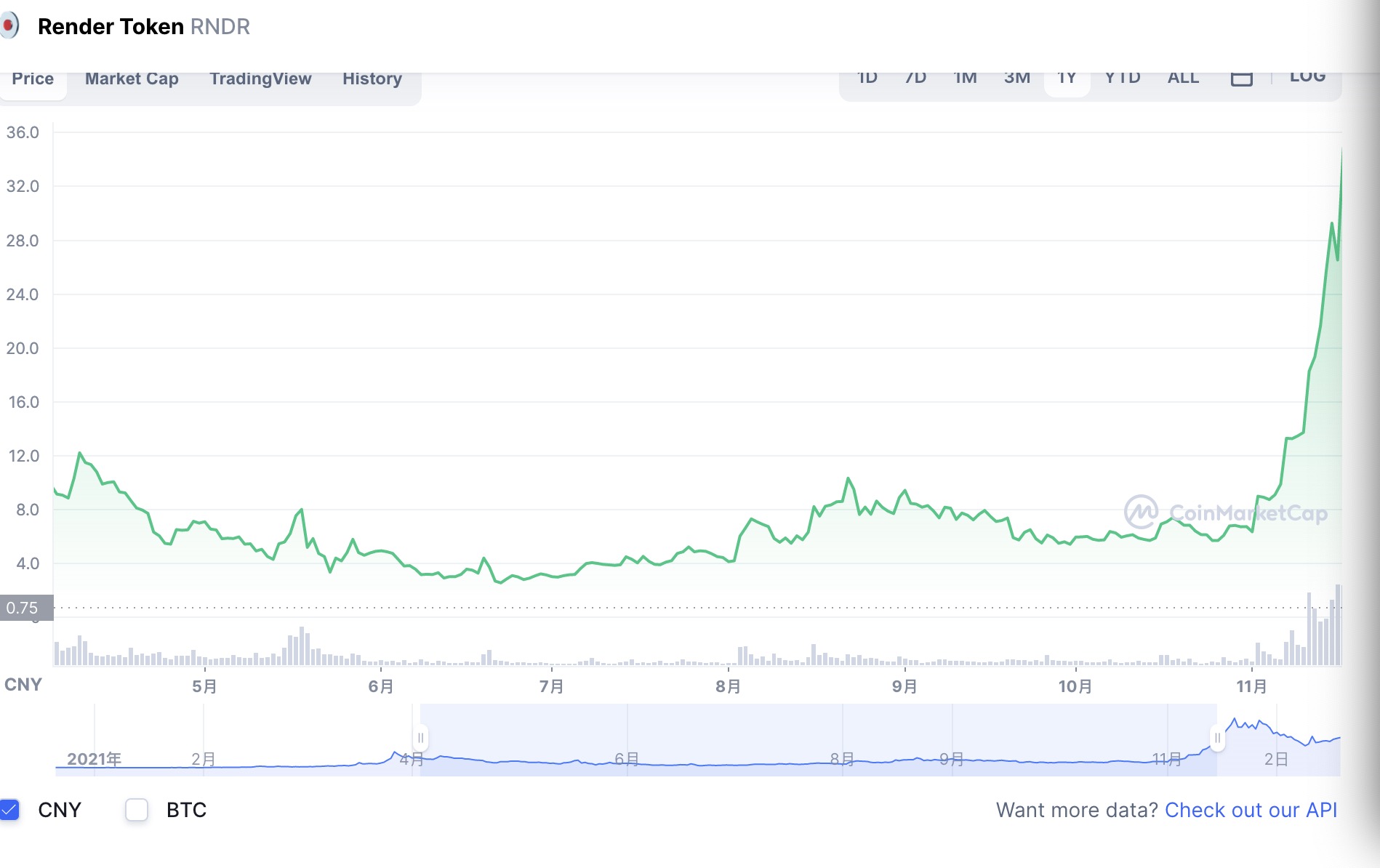Screen dimensions: 1380x868
Task: Open the History tab
Action: pyautogui.click(x=372, y=79)
